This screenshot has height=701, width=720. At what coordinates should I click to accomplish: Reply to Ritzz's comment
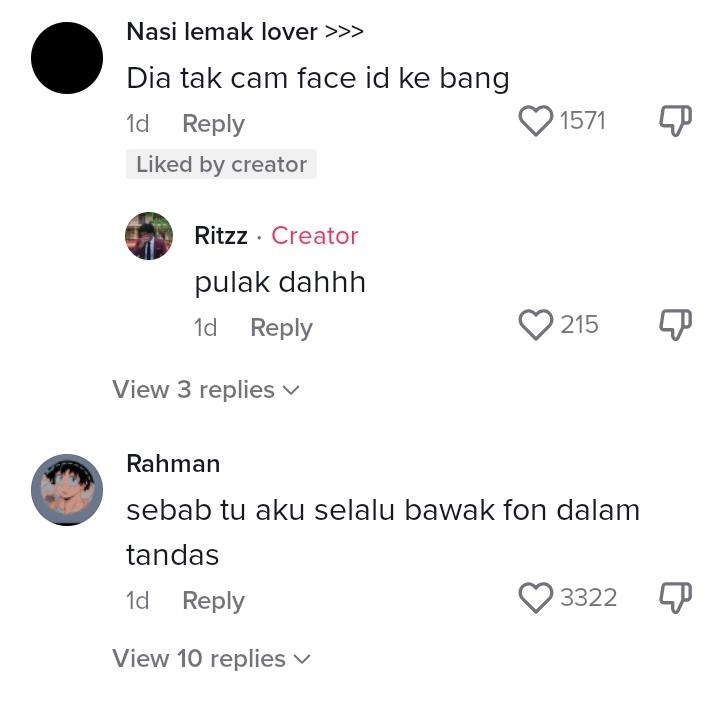tap(281, 328)
